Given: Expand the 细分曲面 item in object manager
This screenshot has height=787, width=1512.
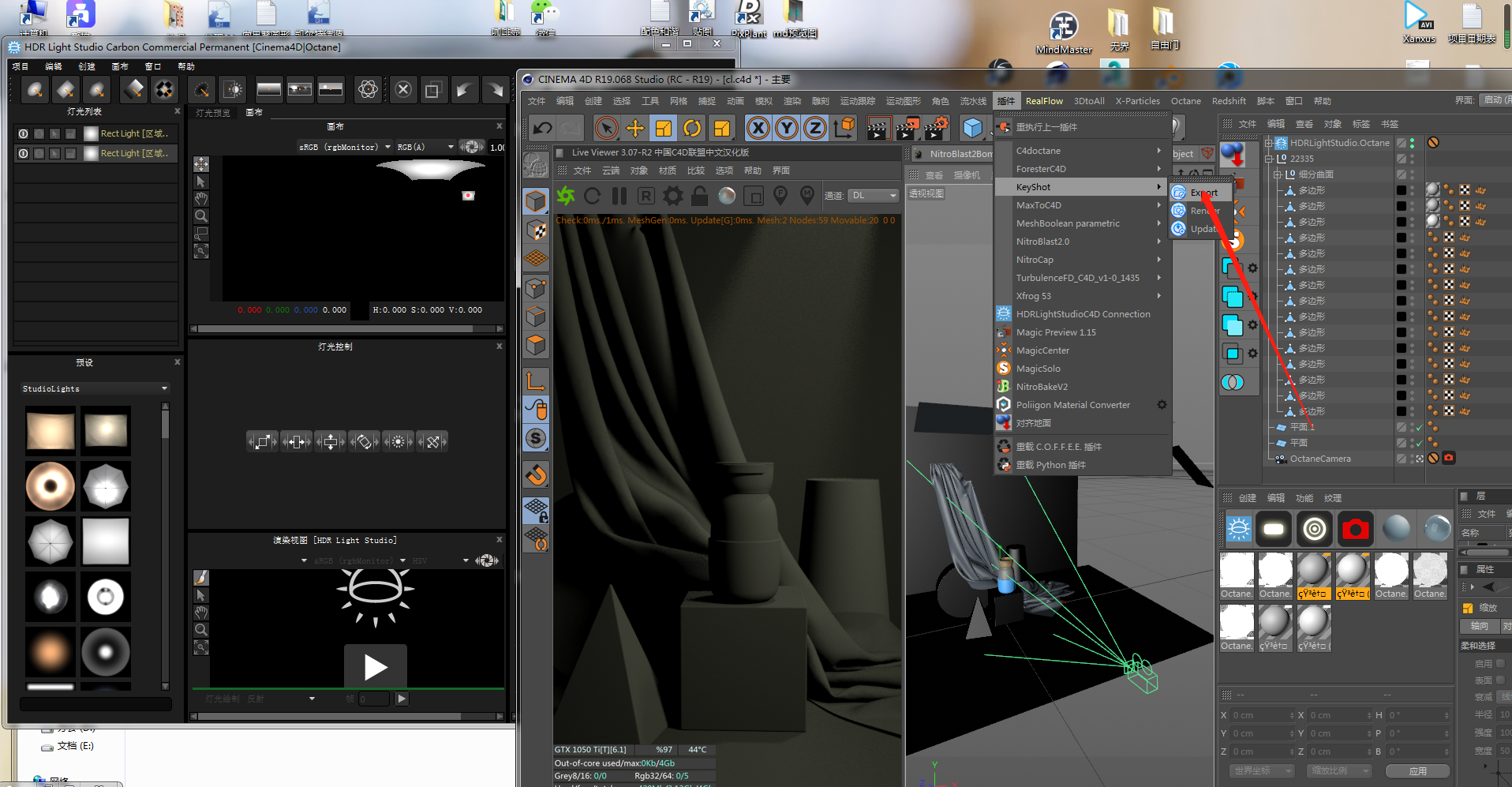Looking at the screenshot, I should [1278, 174].
